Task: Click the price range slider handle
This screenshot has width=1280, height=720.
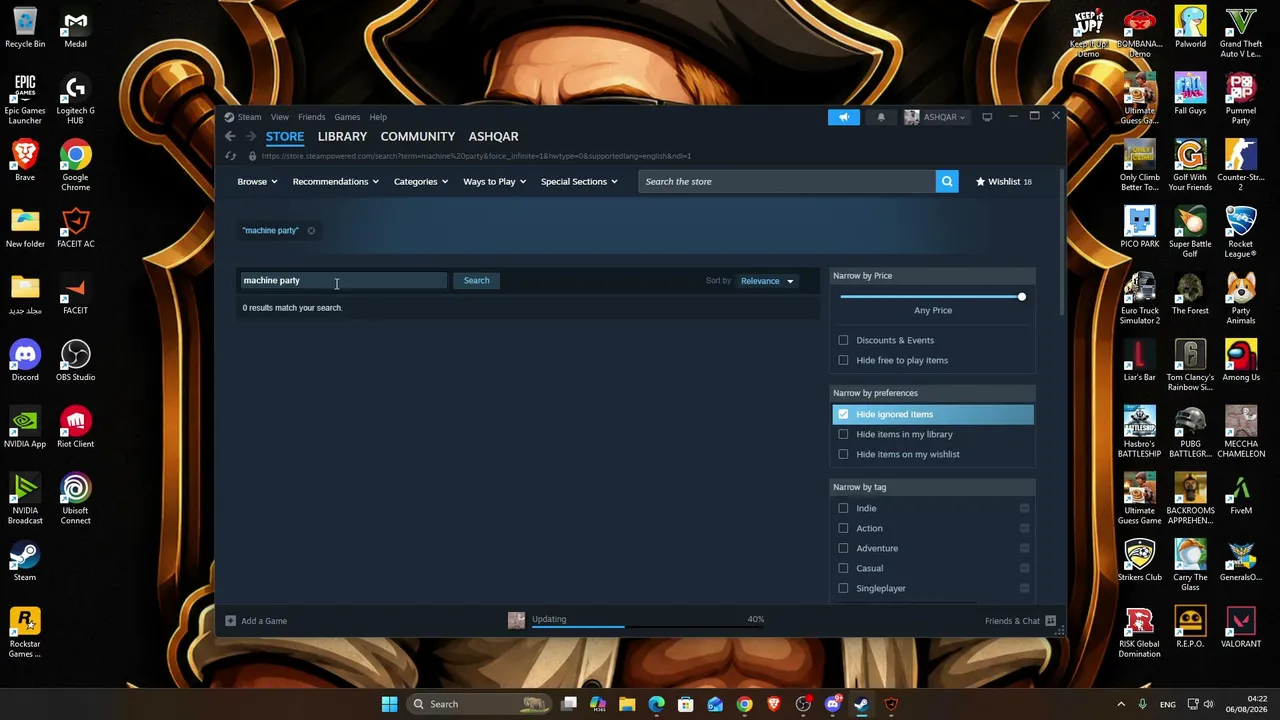Action: (1021, 297)
